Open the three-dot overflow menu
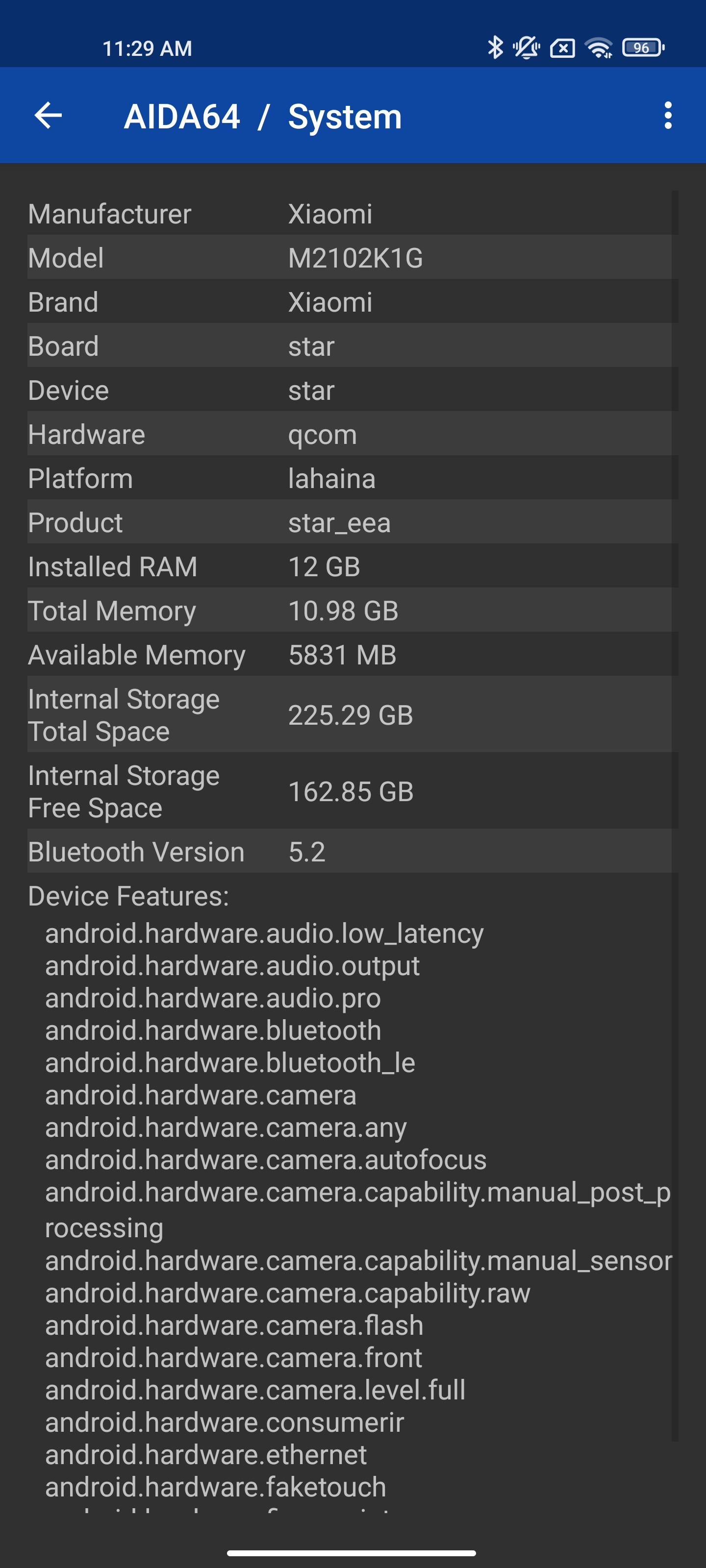This screenshot has height=1568, width=706. (668, 116)
